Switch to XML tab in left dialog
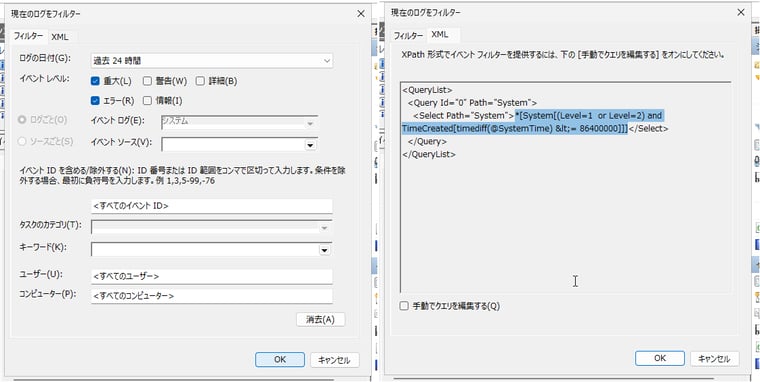The height and width of the screenshot is (382, 760). [60, 37]
